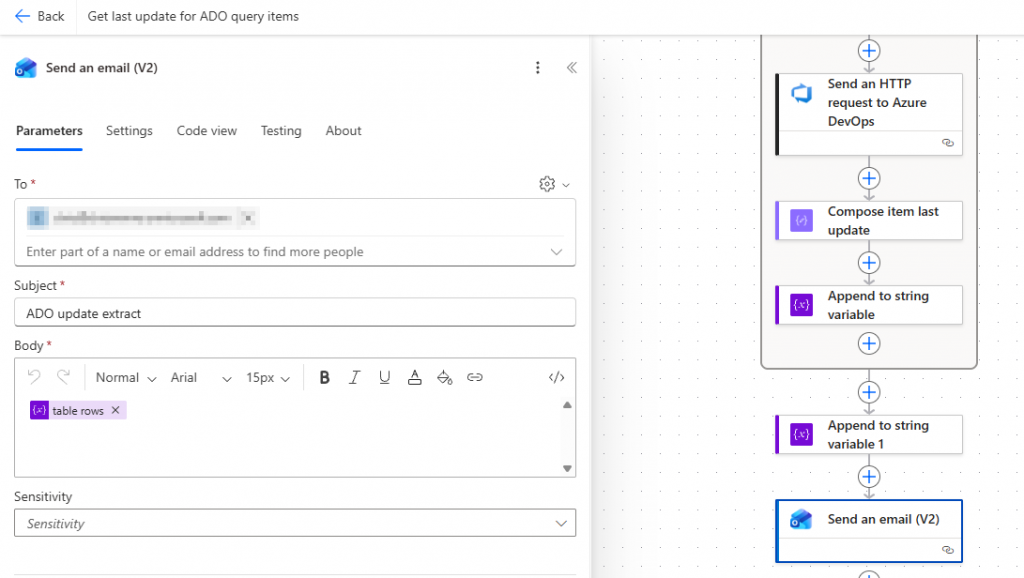
Task: Click the highlight color paint bucket icon
Action: coord(445,378)
